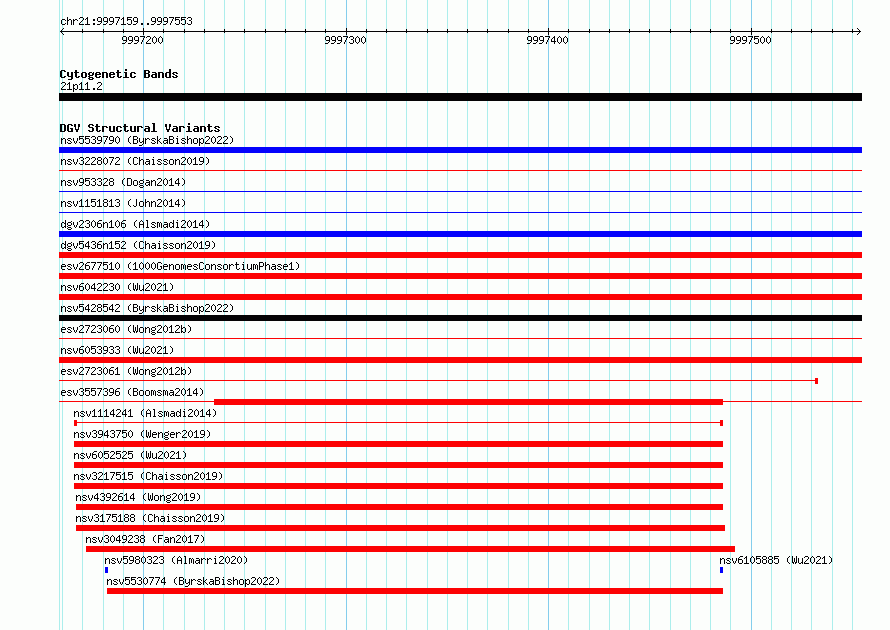This screenshot has width=890, height=630.
Task: Click ruler position 9997200
Action: pyautogui.click(x=142, y=40)
